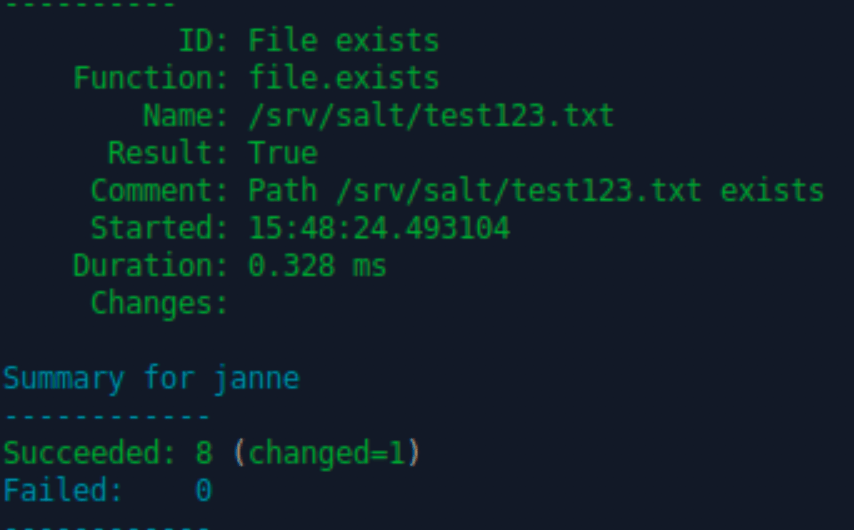This screenshot has width=854, height=530.
Task: Click the "(changed=1)" text
Action: [x=326, y=453]
